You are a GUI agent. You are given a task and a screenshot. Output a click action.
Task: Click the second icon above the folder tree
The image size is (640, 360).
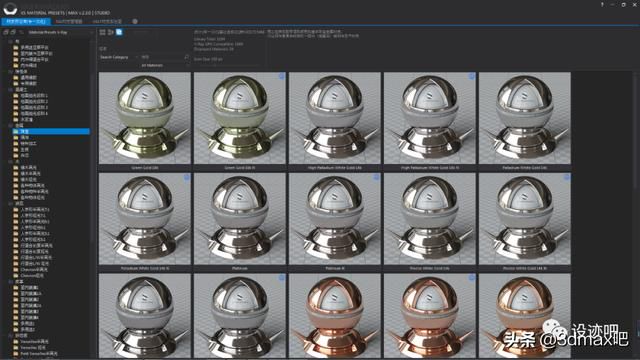tap(13, 32)
